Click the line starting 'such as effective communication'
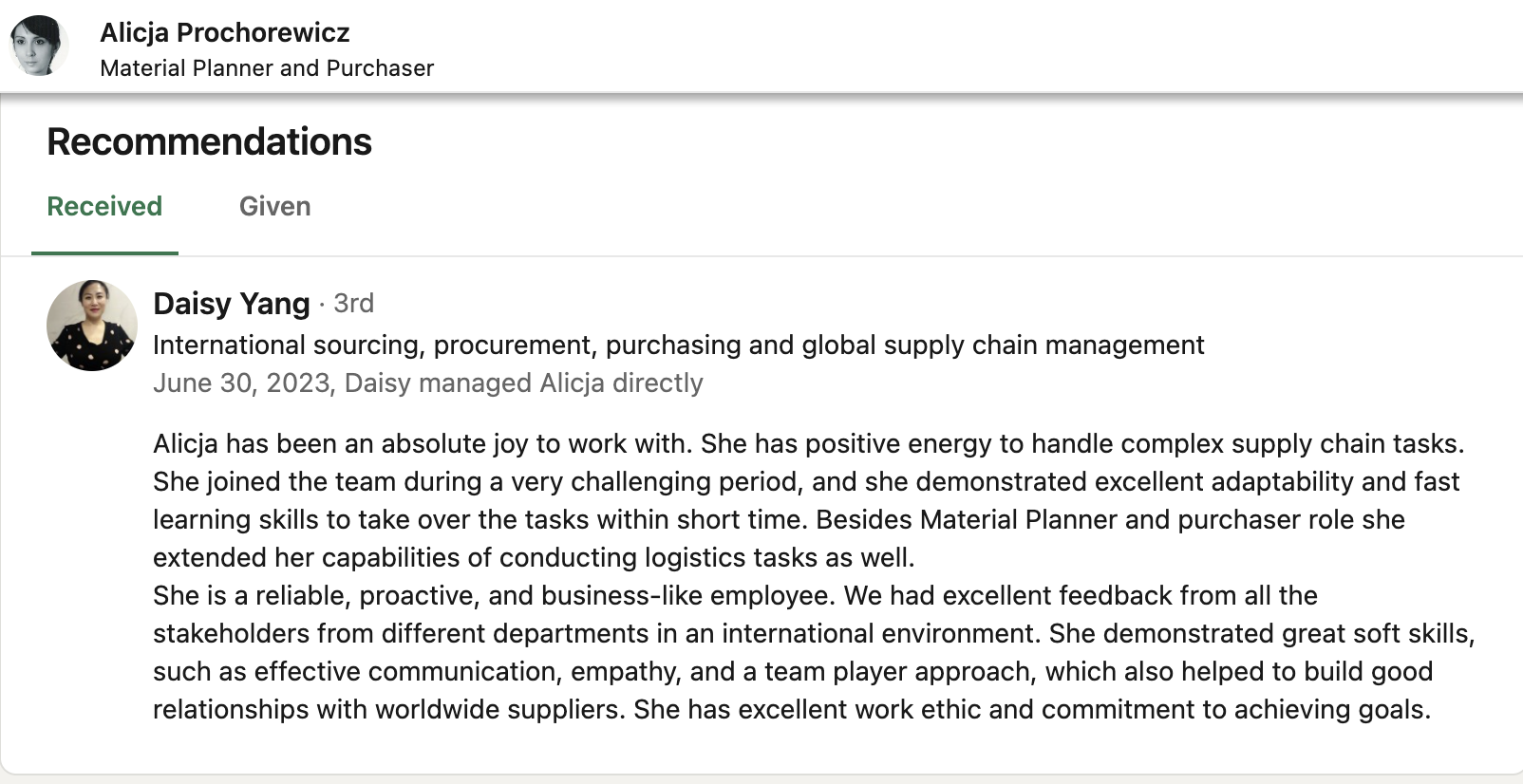Viewport: 1523px width, 784px height. click(x=793, y=671)
